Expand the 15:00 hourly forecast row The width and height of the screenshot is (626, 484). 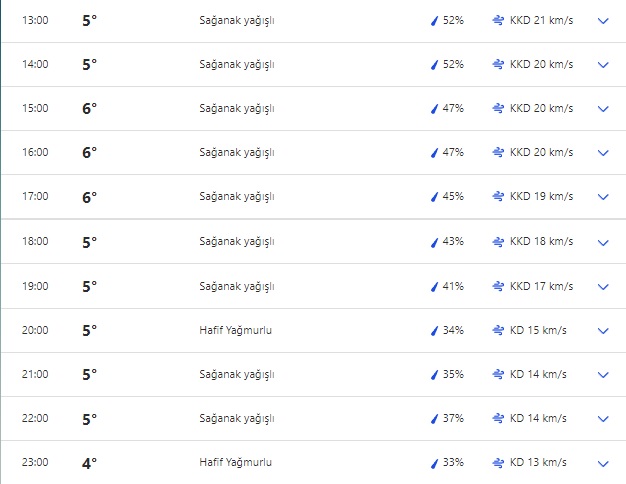pyautogui.click(x=603, y=108)
